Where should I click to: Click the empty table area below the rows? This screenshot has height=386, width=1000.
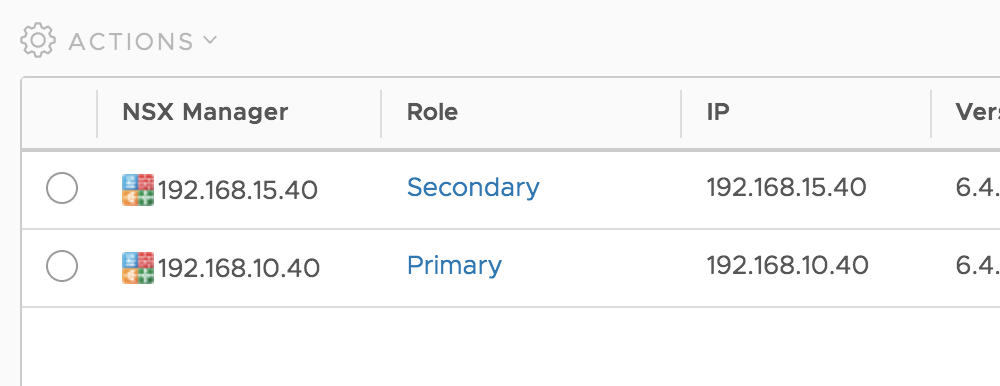(510, 346)
